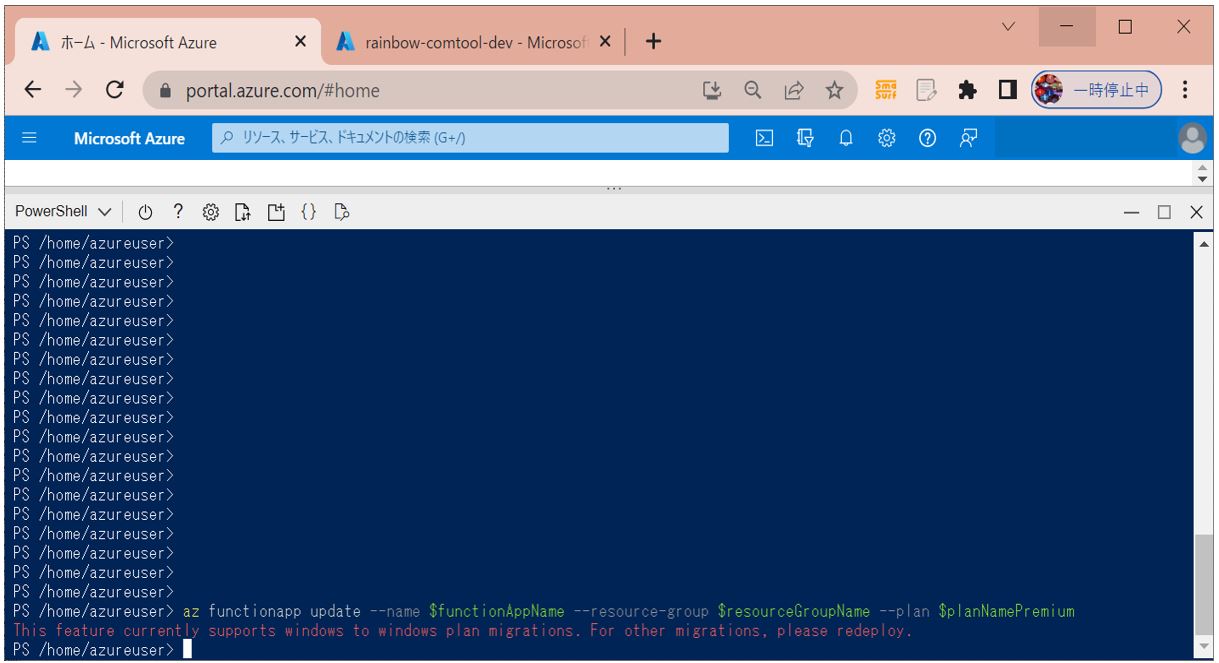Image resolution: width=1219 pixels, height=663 pixels.
Task: Click the Microsoft Azure home link
Action: coord(129,139)
